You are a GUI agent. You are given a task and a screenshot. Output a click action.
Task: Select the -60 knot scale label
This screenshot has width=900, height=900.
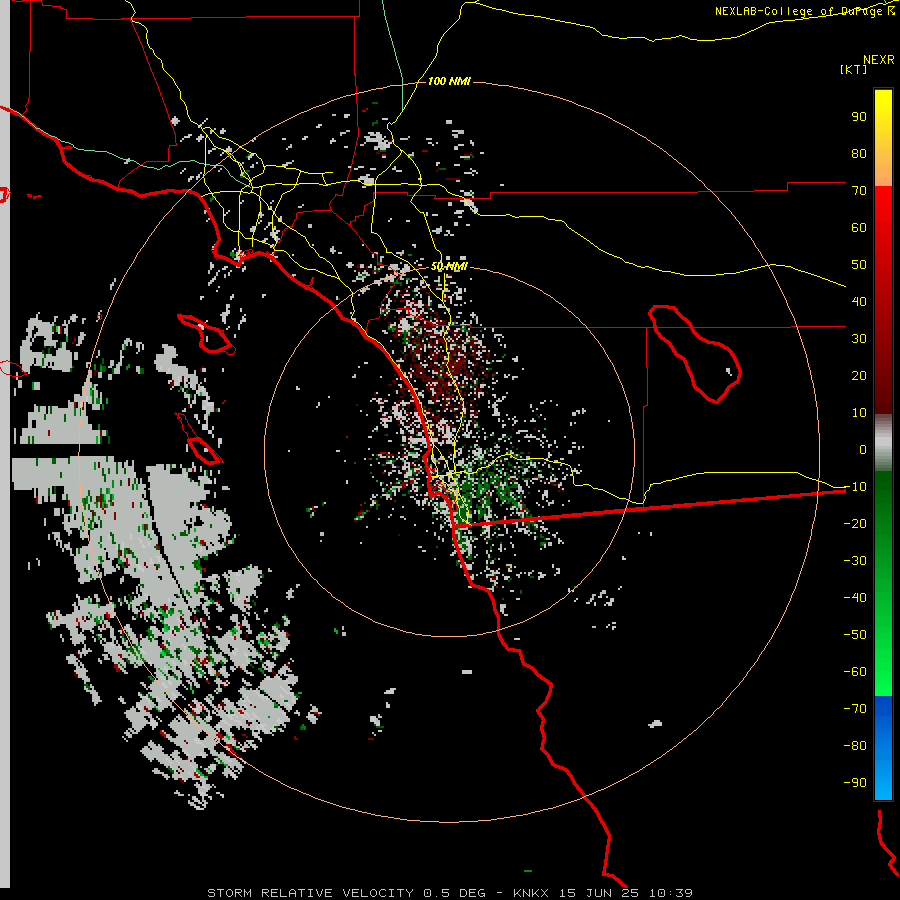(855, 672)
